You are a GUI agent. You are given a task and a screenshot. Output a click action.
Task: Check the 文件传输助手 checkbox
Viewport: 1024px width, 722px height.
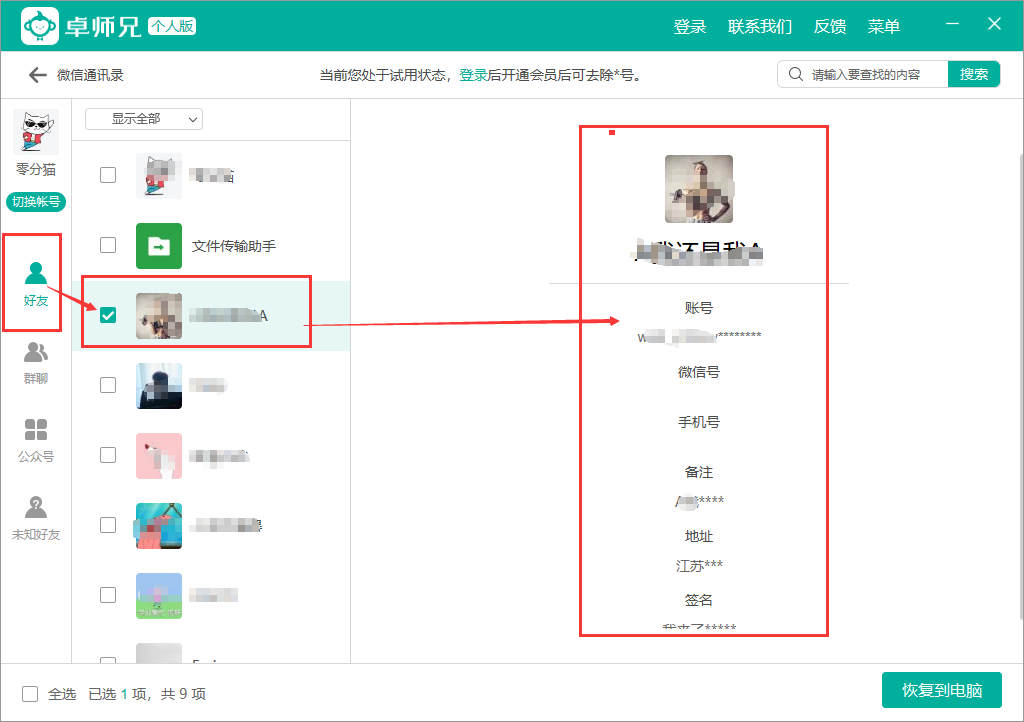tap(108, 245)
